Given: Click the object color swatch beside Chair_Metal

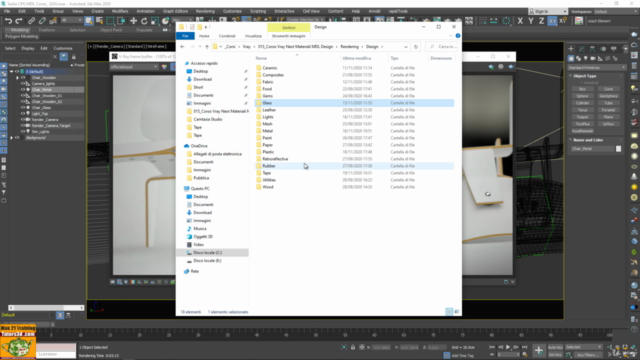Looking at the screenshot, I should coord(618,149).
